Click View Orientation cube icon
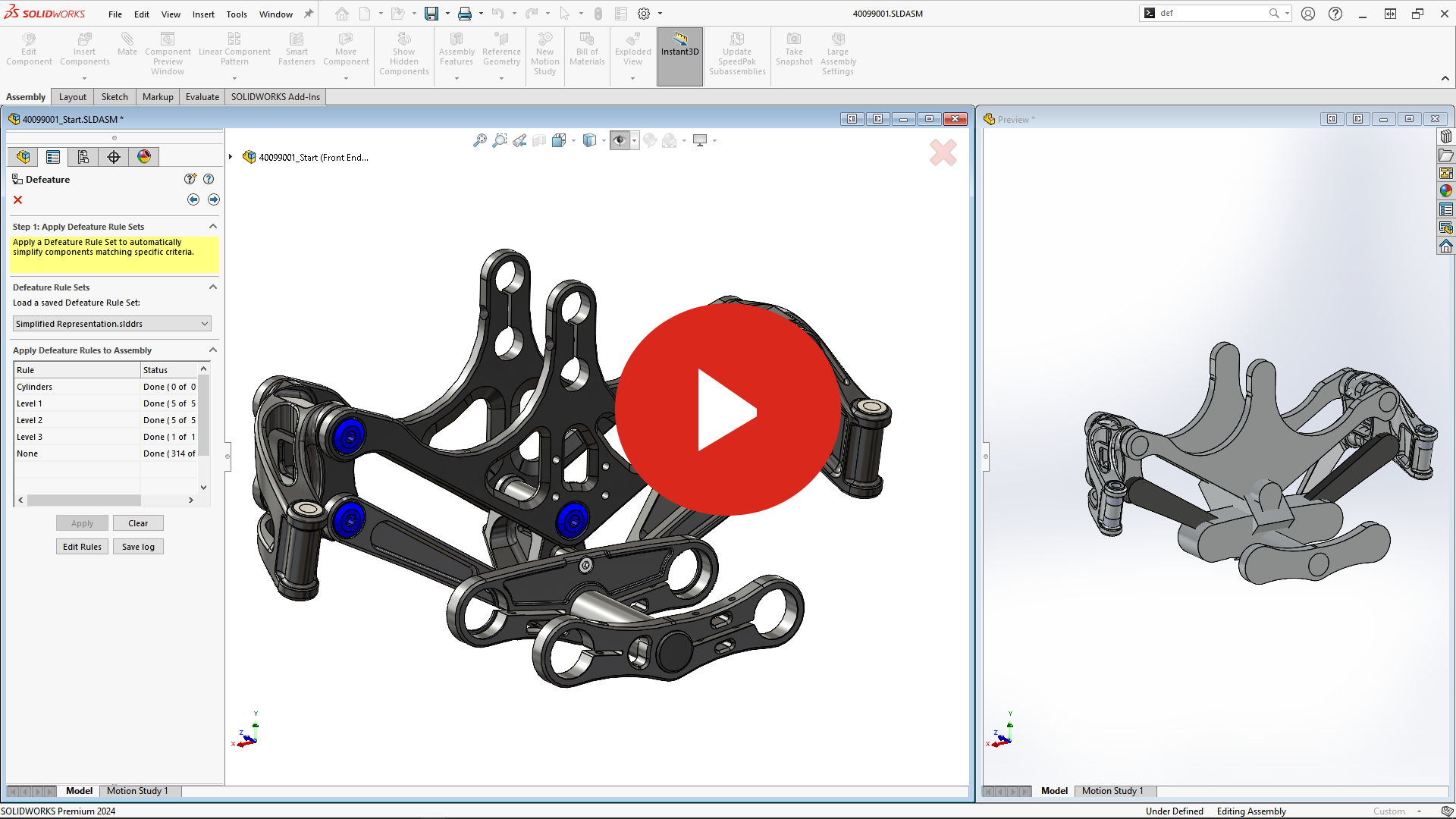This screenshot has height=819, width=1456. [559, 140]
